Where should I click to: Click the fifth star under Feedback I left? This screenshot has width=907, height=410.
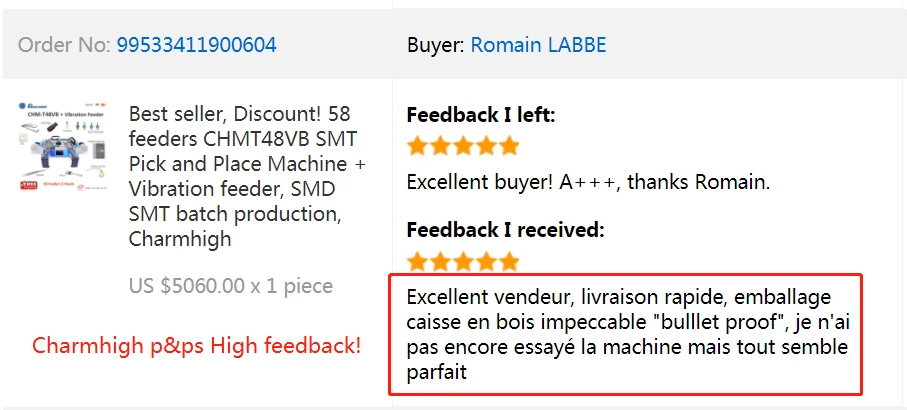click(509, 146)
